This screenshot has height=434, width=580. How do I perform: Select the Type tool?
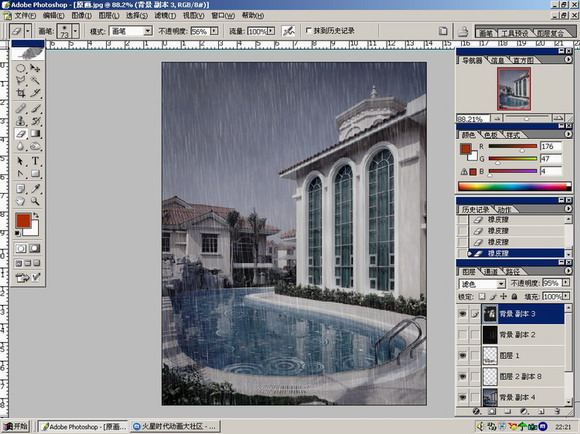35,161
